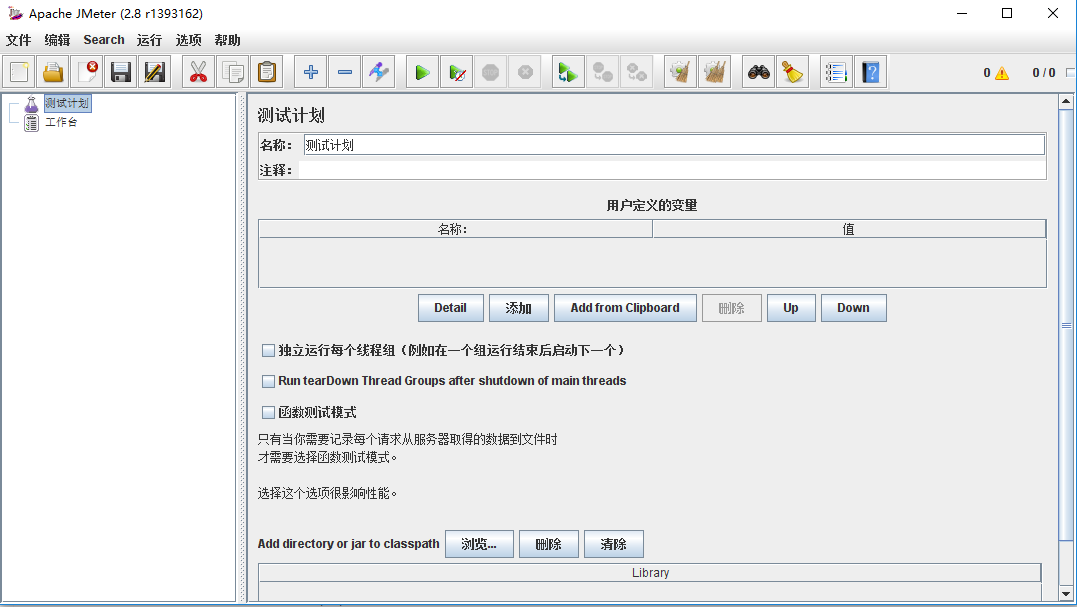Click Add from Clipboard button
Viewport: 1077px width, 607px height.
[625, 308]
